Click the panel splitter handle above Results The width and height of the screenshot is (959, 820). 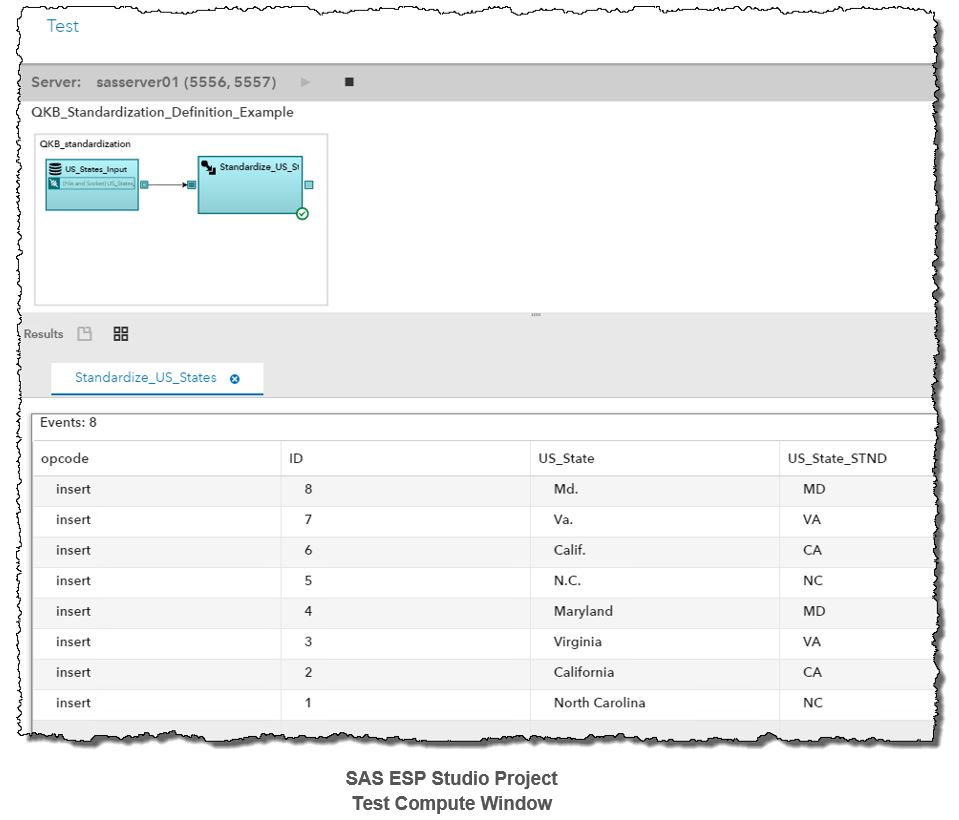[535, 315]
